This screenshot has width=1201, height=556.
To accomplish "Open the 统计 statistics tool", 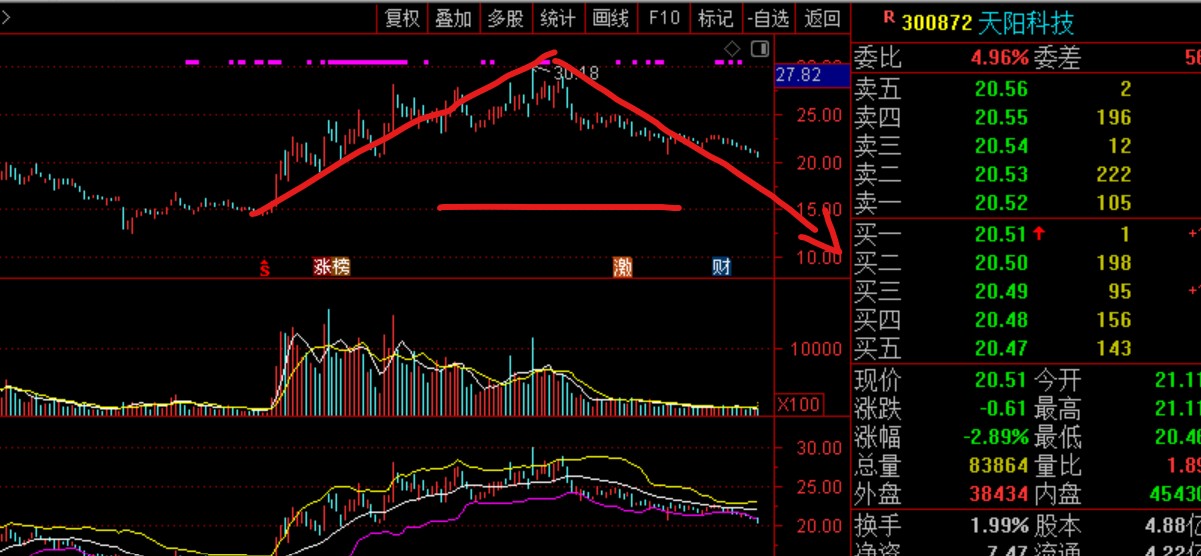I will click(558, 17).
